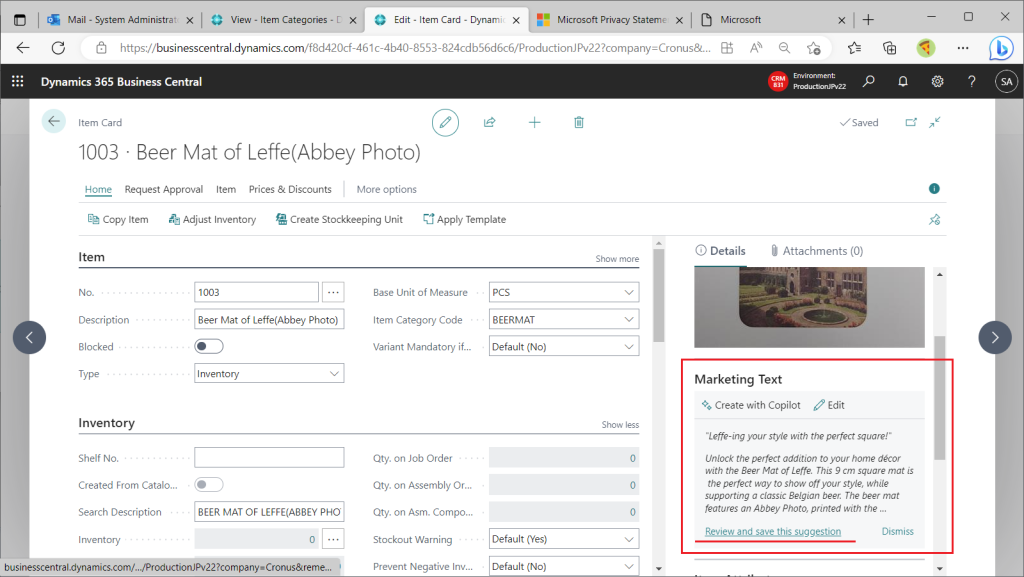1024x577 pixels.
Task: Click Create with Copilot button
Action: (751, 405)
